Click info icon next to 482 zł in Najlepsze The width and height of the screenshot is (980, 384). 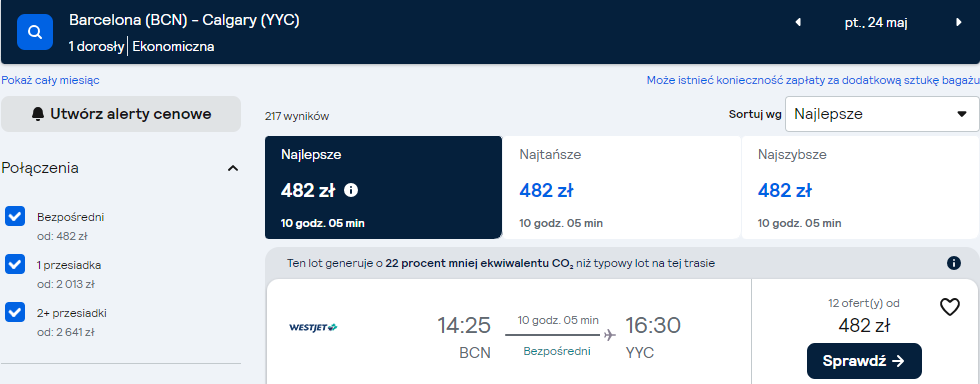pos(351,190)
